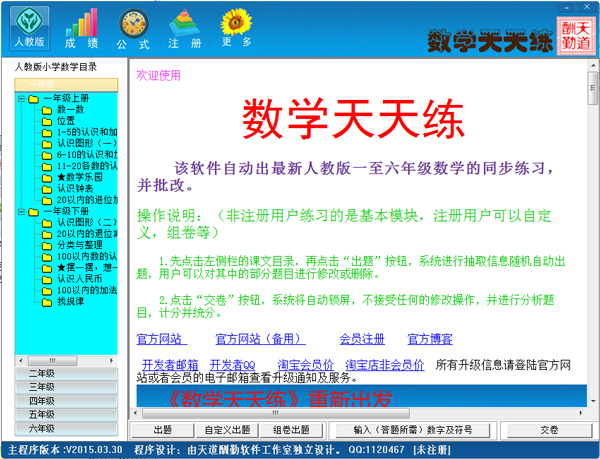Click folder icon beside 1-5的认识和加
This screenshot has width=600, height=459.
[x=47, y=133]
